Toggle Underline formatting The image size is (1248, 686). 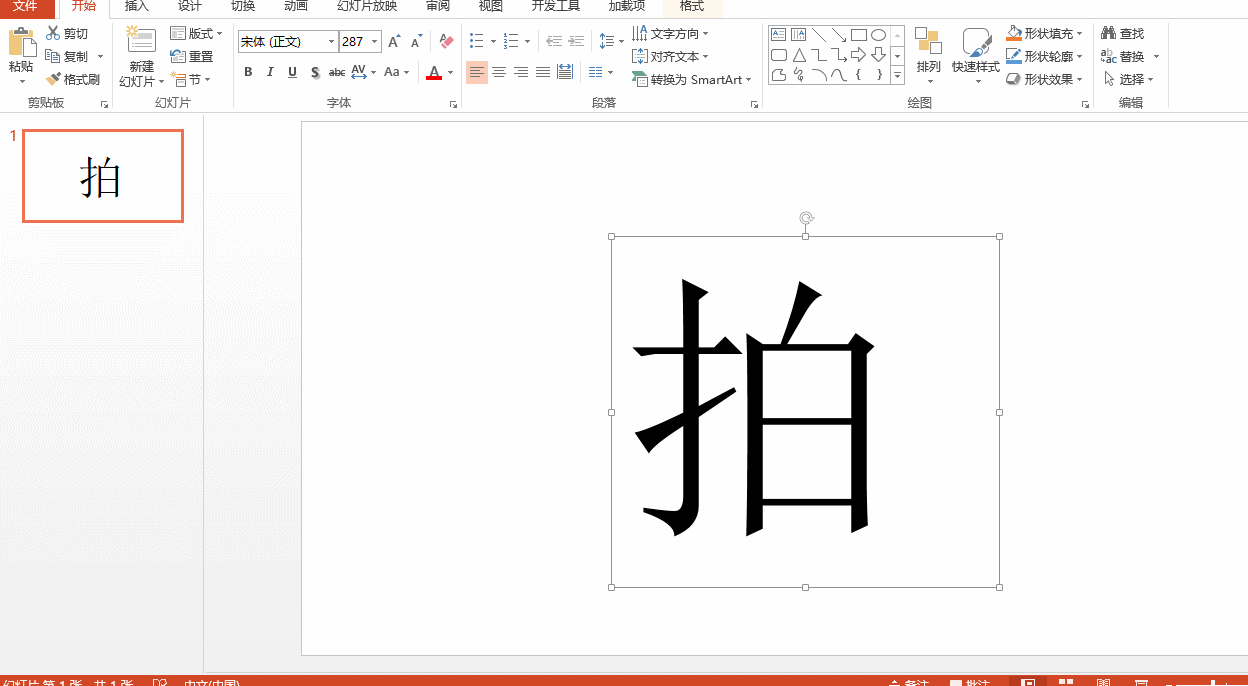coord(292,72)
